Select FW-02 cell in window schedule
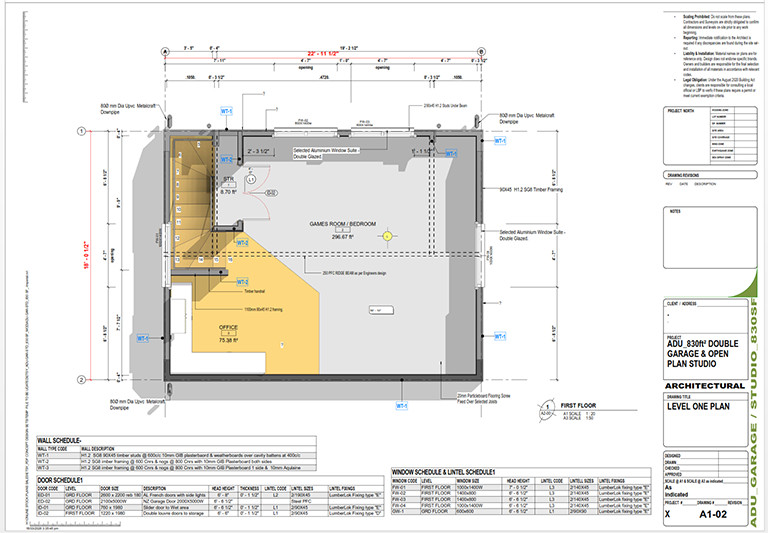This screenshot has width=768, height=533. [x=406, y=493]
